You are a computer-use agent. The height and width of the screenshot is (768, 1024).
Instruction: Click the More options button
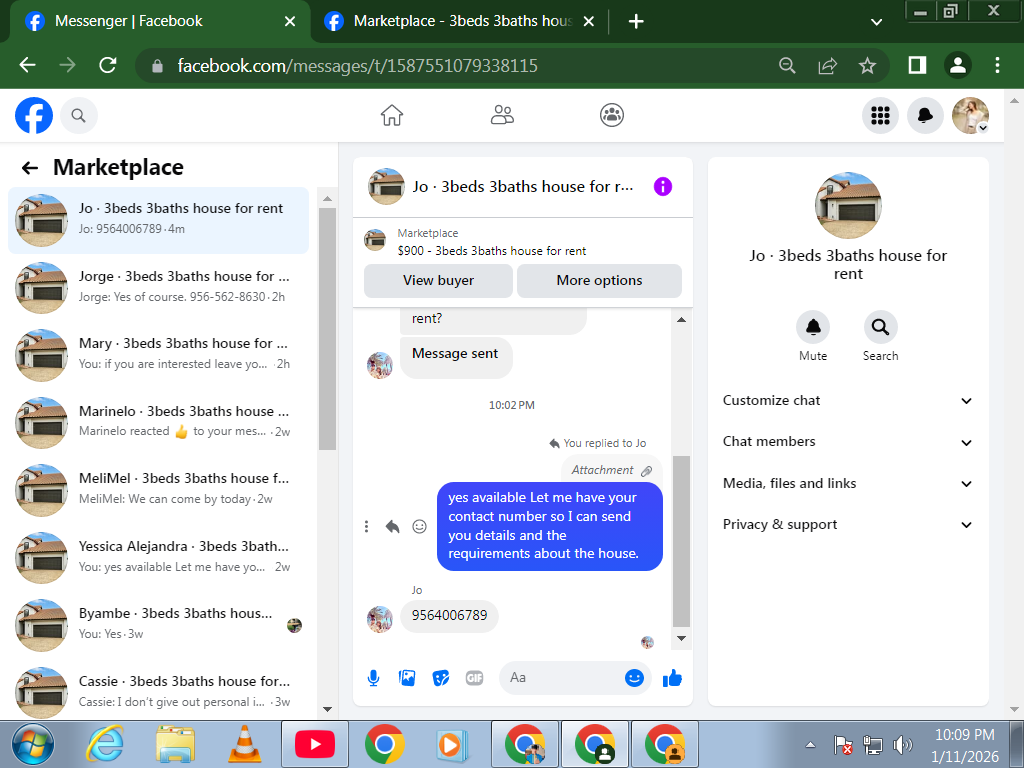click(600, 281)
